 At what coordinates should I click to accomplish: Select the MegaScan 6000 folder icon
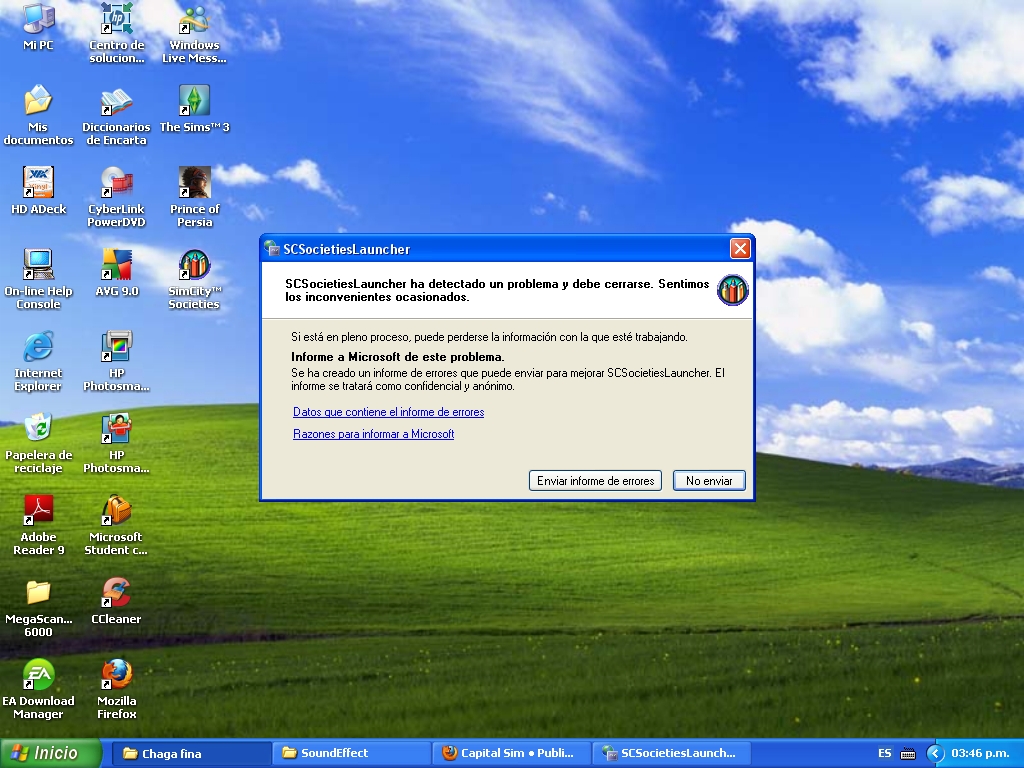[x=39, y=607]
